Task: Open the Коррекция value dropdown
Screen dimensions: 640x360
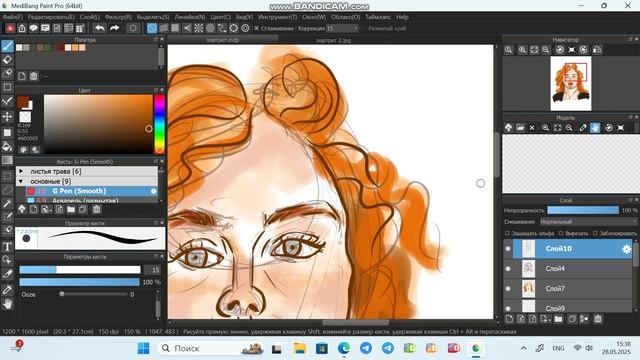Action: [342, 28]
